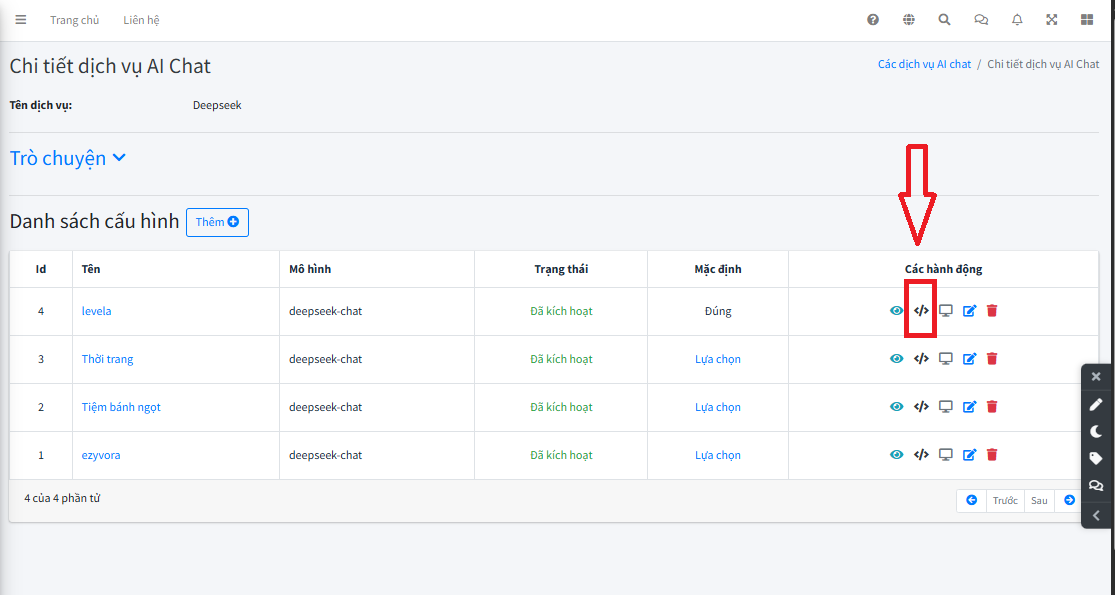Toggle fullscreen with the expand arrows icon
This screenshot has width=1115, height=595.
tap(1052, 20)
